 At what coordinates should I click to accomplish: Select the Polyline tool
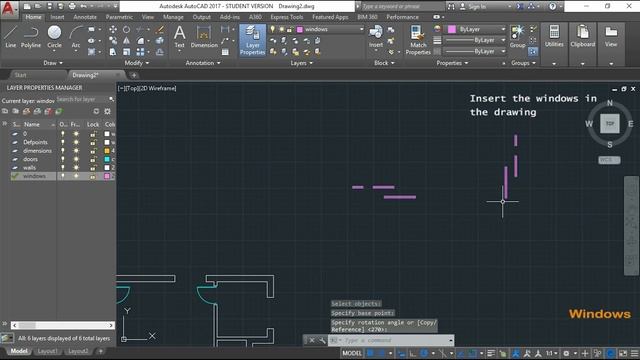point(31,37)
